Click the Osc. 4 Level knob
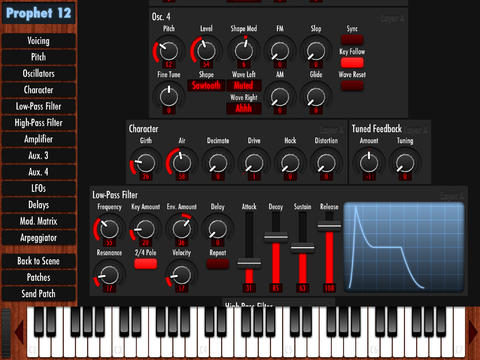This screenshot has height=360, width=480. tap(206, 51)
